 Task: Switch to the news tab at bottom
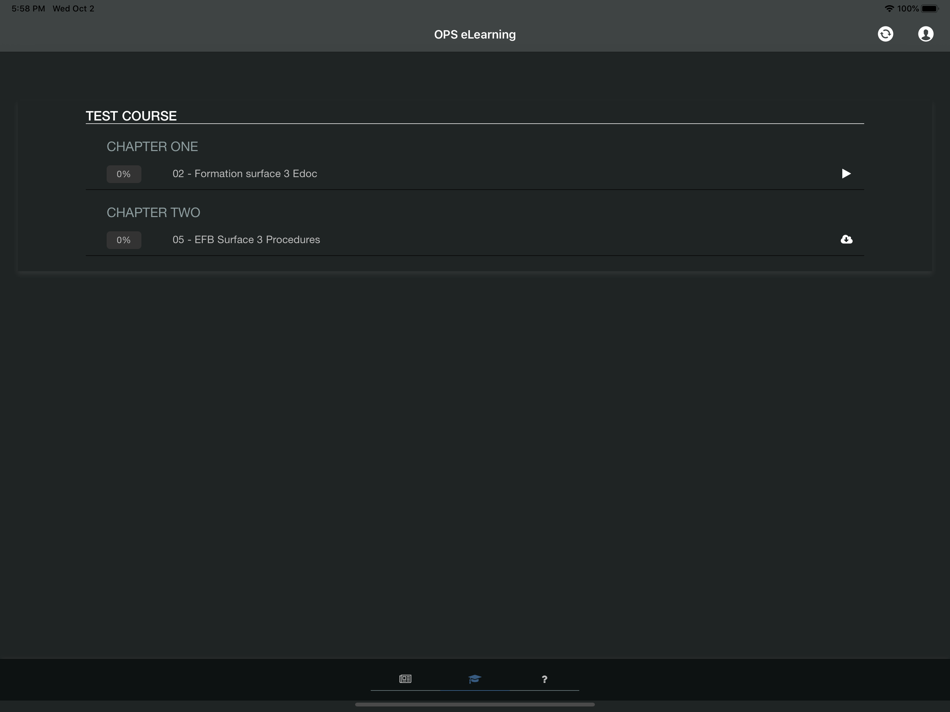click(x=405, y=679)
